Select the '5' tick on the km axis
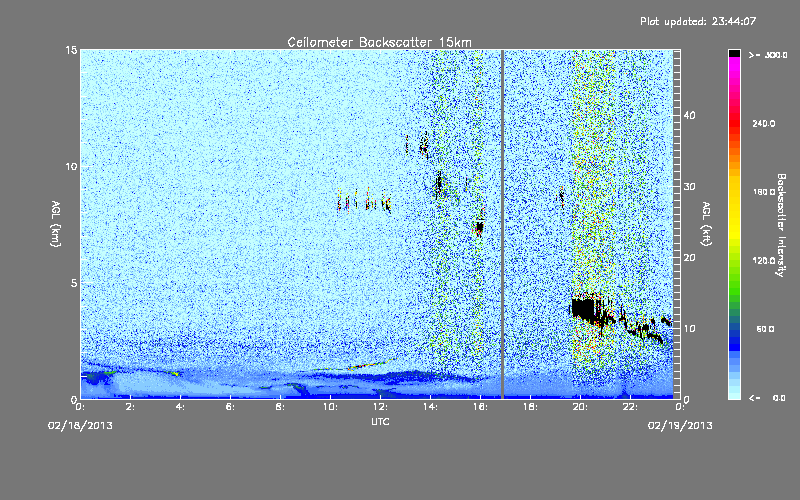This screenshot has width=800, height=500. 74,283
